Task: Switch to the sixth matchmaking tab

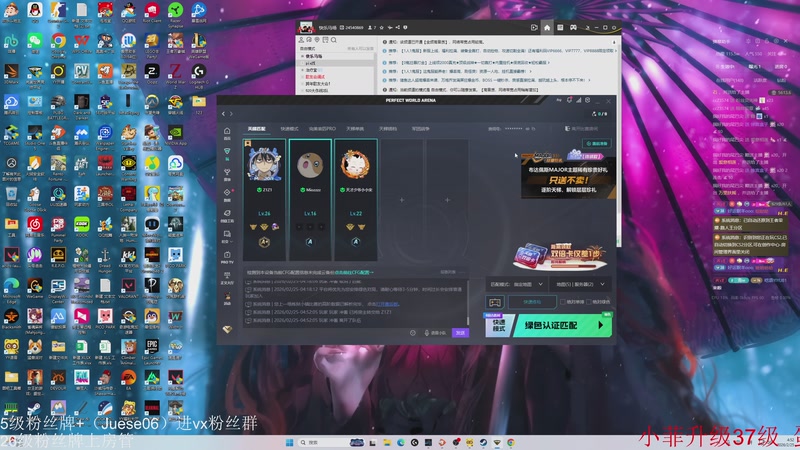Action: pyautogui.click(x=420, y=129)
